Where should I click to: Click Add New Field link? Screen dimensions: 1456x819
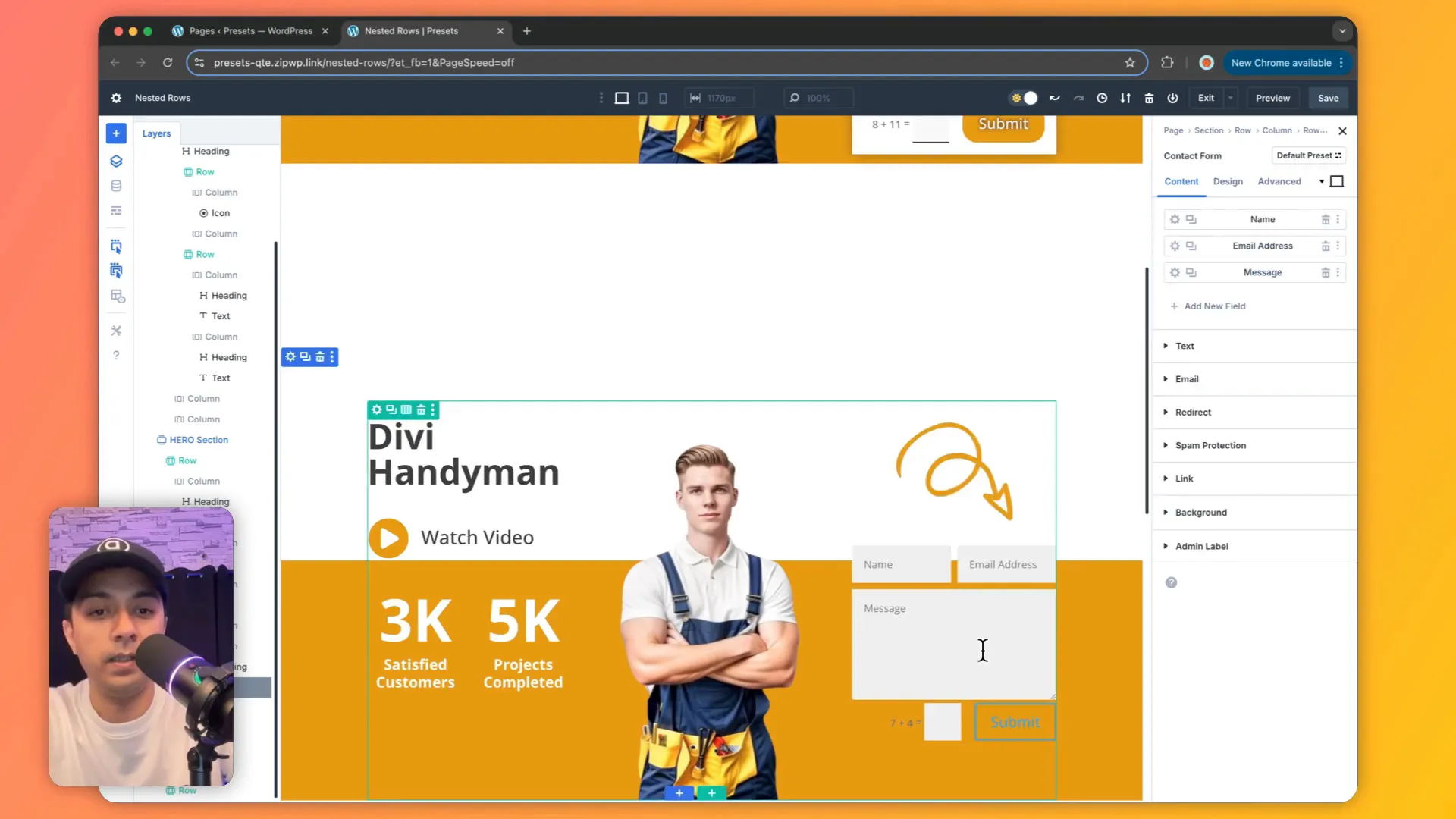coord(1214,306)
